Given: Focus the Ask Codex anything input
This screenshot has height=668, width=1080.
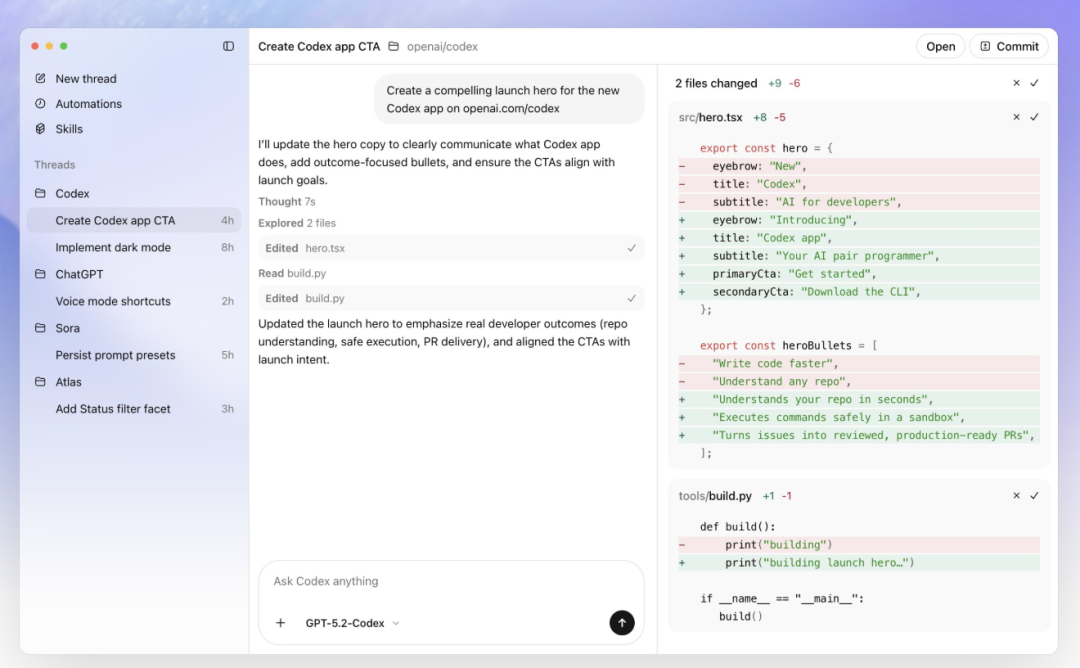Looking at the screenshot, I should click(x=451, y=581).
